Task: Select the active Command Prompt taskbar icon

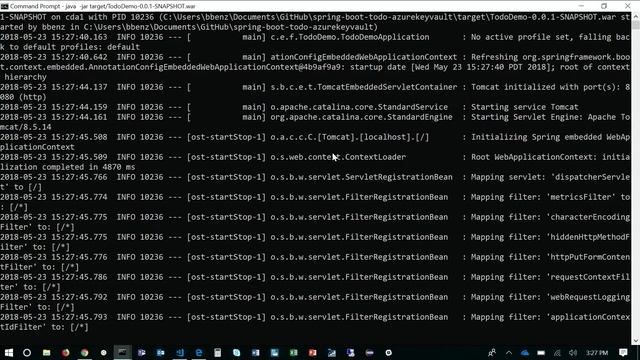Action: click(122, 353)
